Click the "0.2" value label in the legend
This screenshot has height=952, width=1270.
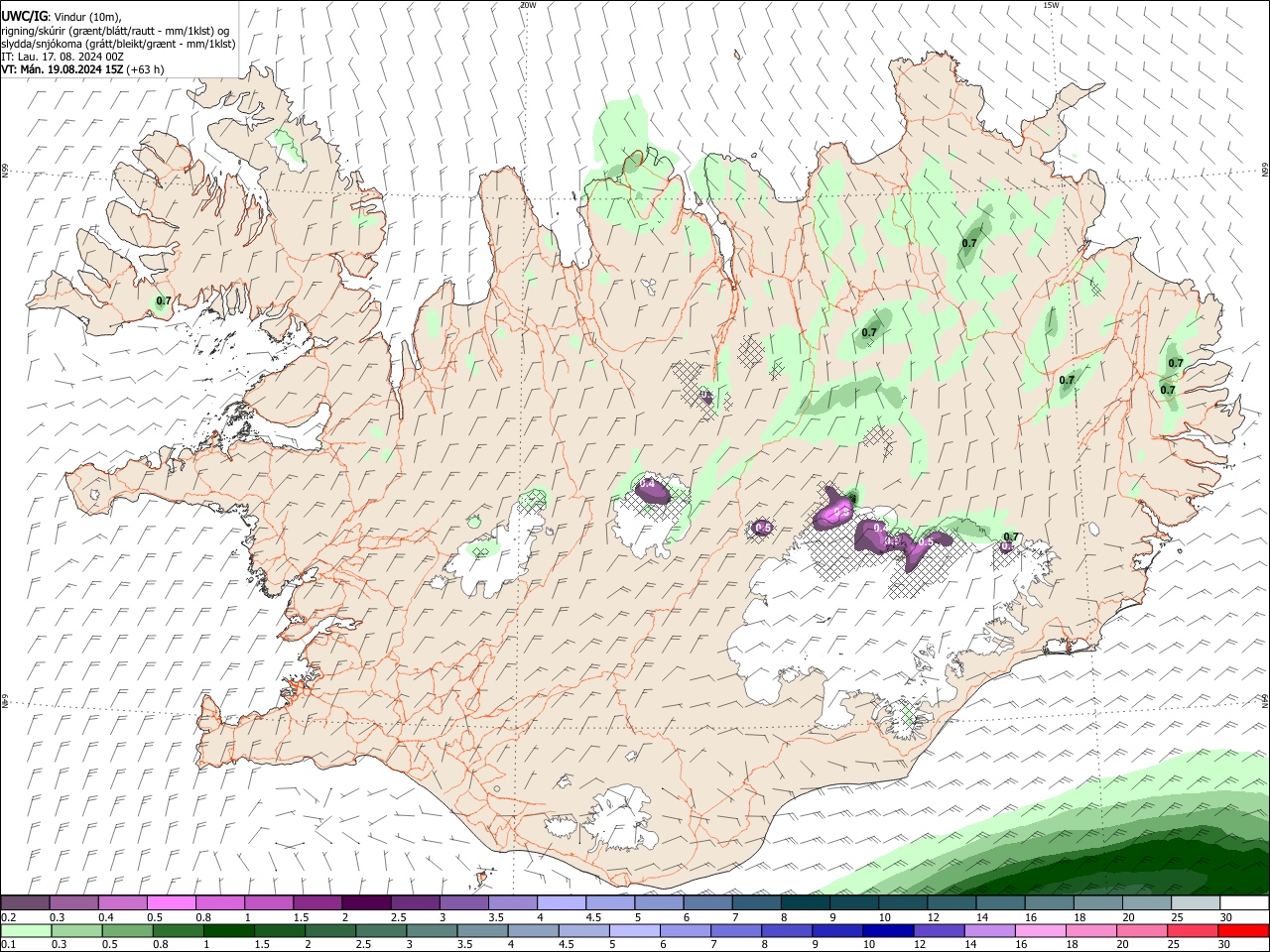click(8, 917)
